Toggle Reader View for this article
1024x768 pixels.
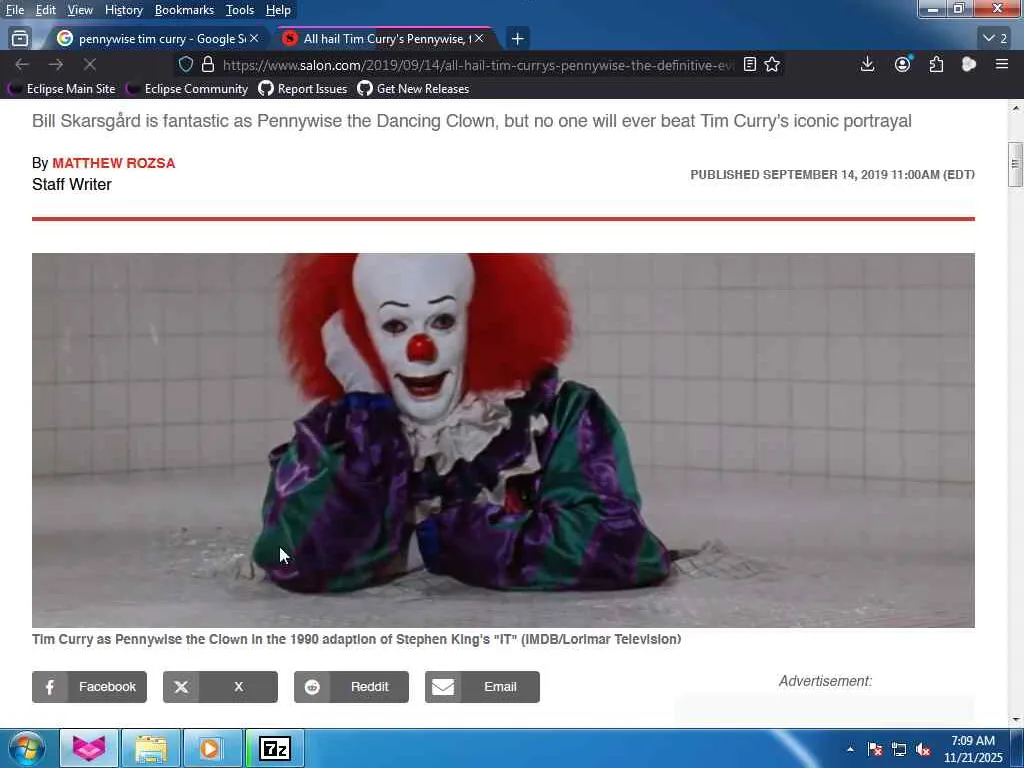tap(750, 64)
